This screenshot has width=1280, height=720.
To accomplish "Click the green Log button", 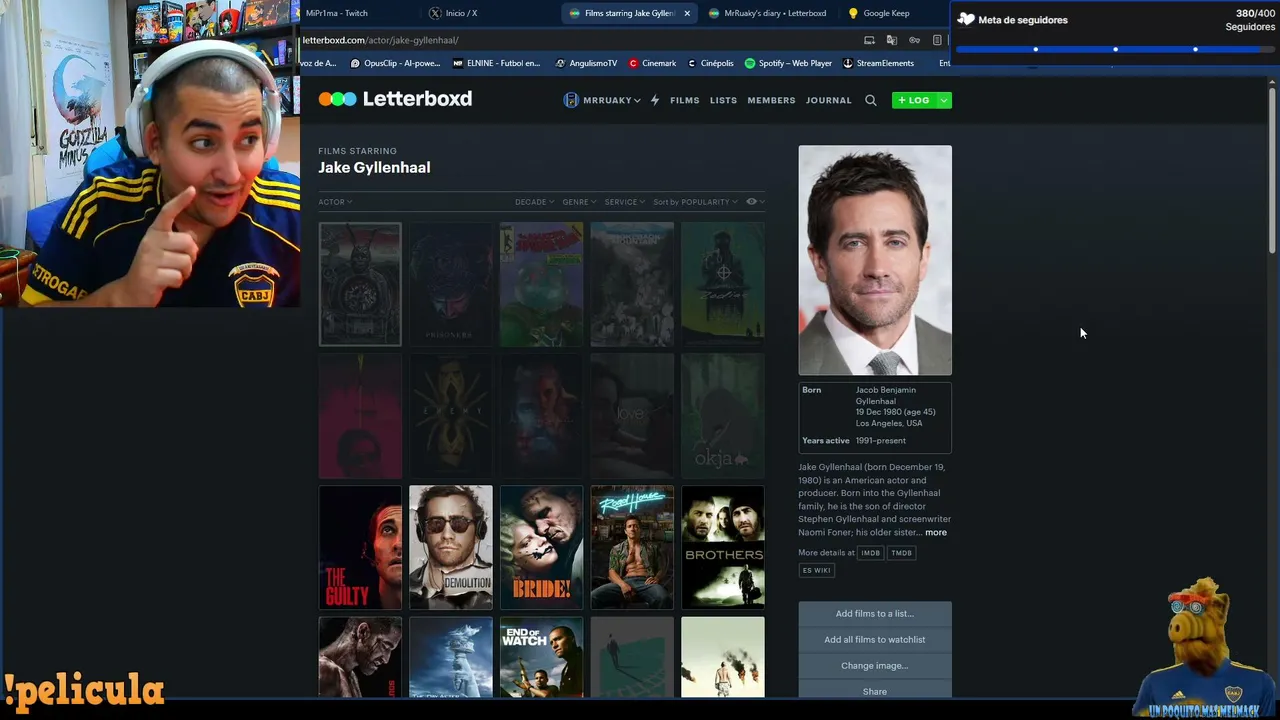I will (914, 100).
